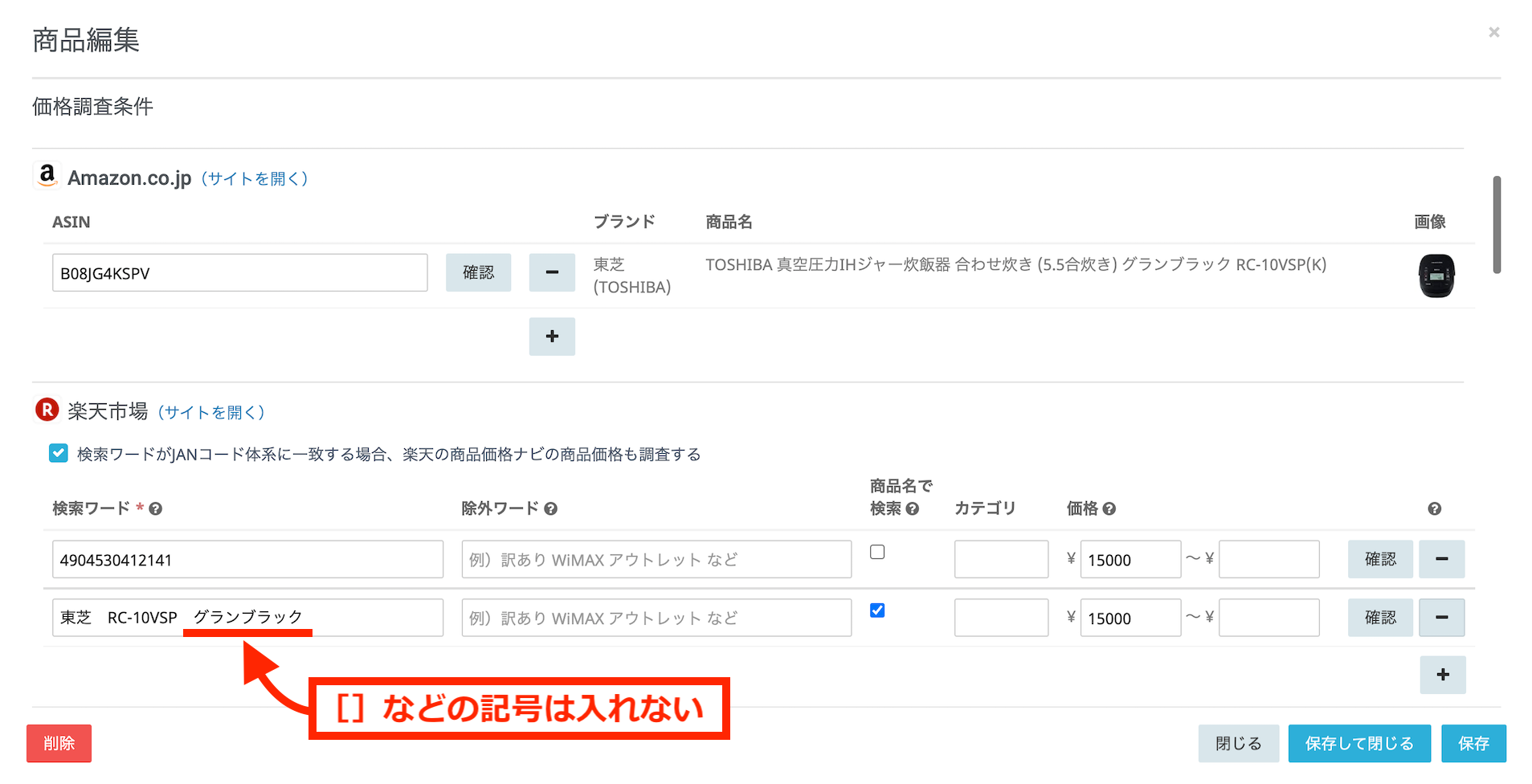Uncheck 商品名で検索 for the 東芝 row
The height and width of the screenshot is (784, 1532).
[x=877, y=610]
